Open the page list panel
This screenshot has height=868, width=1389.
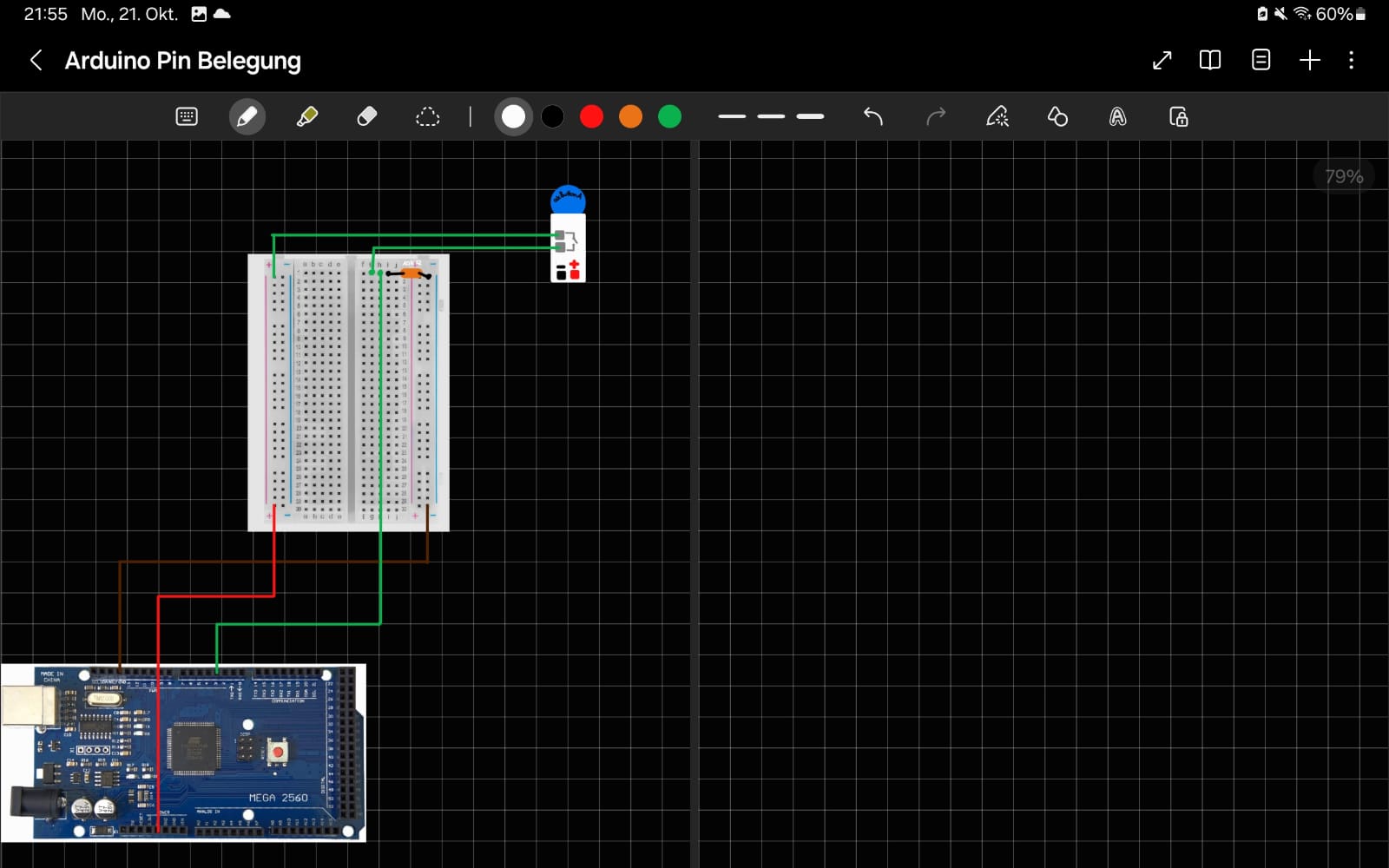coord(1261,60)
